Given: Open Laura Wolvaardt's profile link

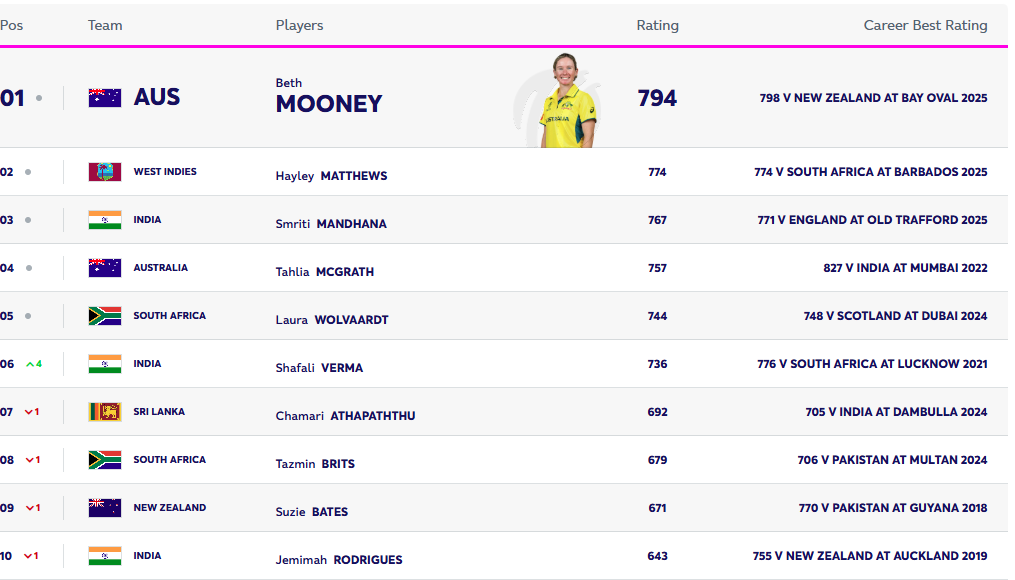Looking at the screenshot, I should [x=332, y=320].
